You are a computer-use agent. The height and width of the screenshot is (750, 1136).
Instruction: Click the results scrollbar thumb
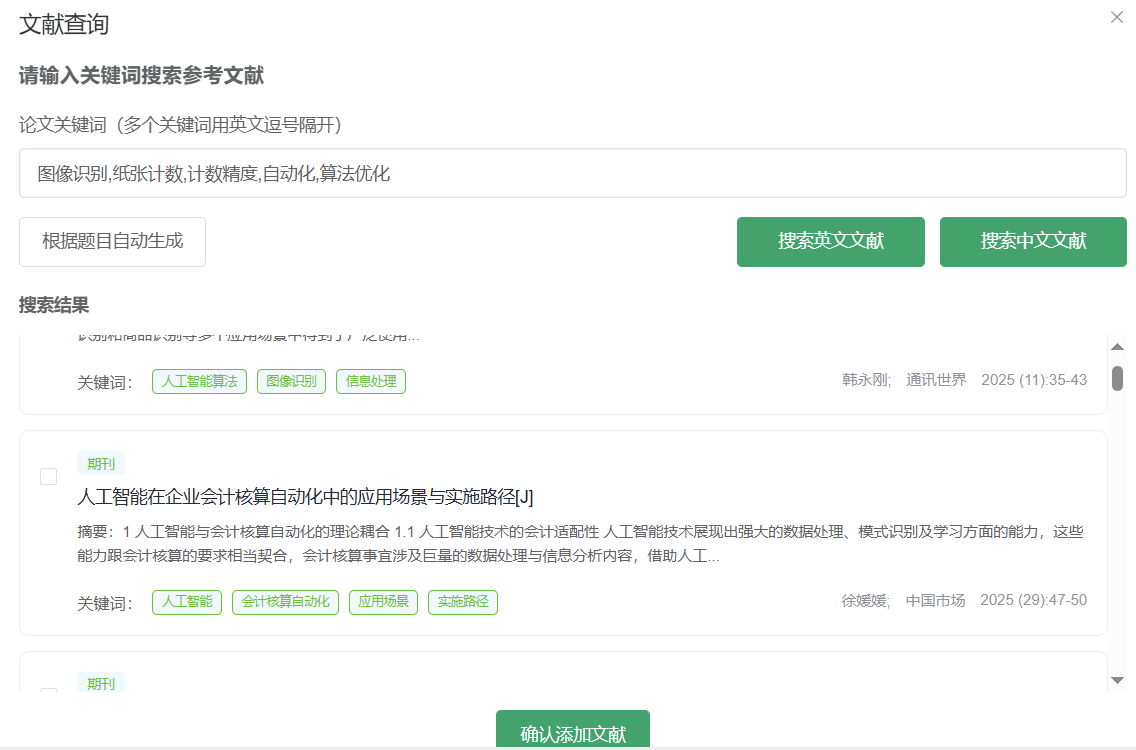(x=1116, y=380)
